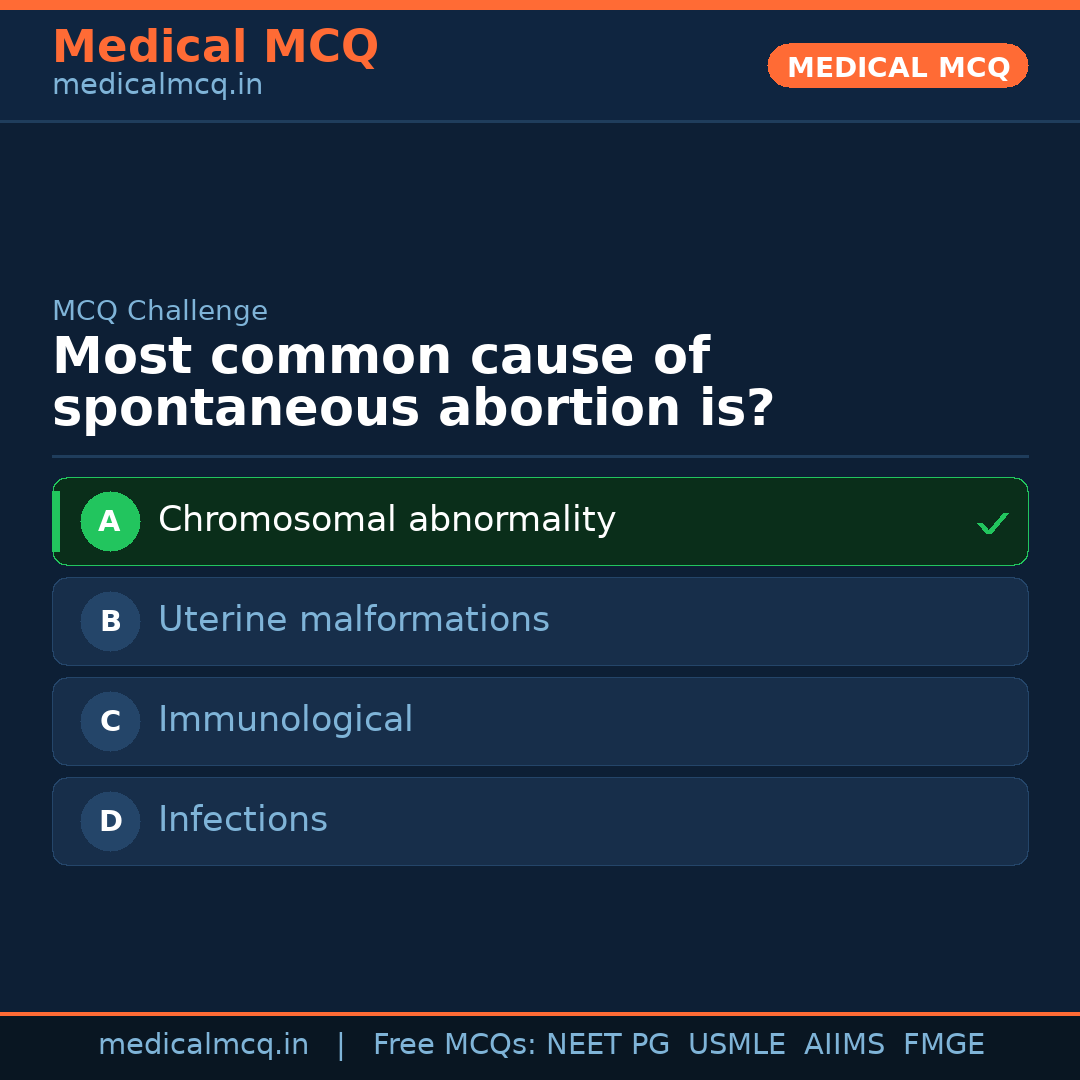Click USMLE in the footer
Screen dimensions: 1080x1080
[736, 1045]
